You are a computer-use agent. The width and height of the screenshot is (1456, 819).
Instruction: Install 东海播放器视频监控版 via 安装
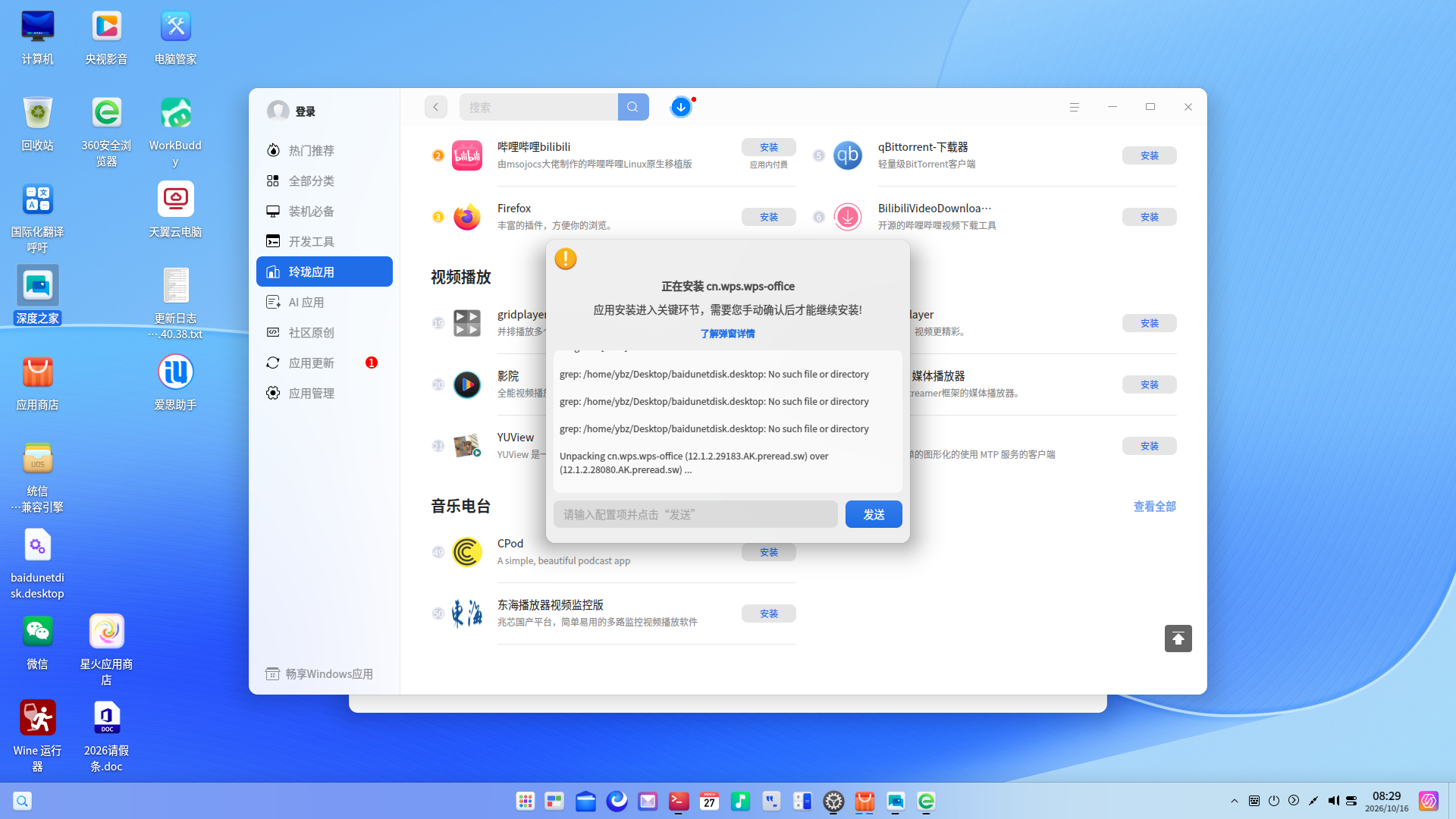click(769, 613)
